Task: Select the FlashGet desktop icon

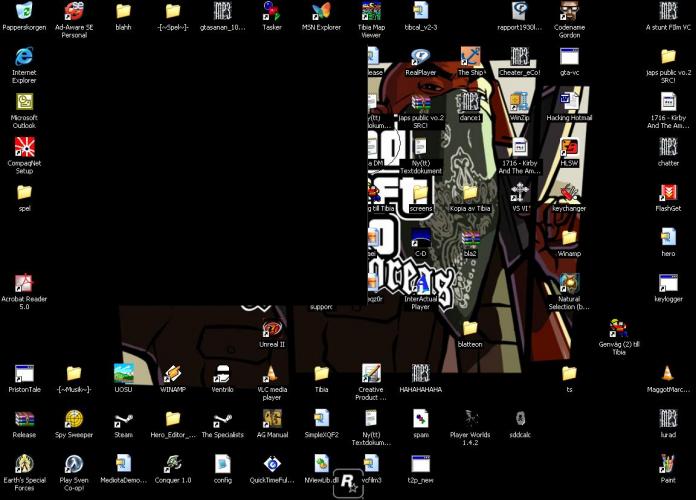Action: pos(668,192)
